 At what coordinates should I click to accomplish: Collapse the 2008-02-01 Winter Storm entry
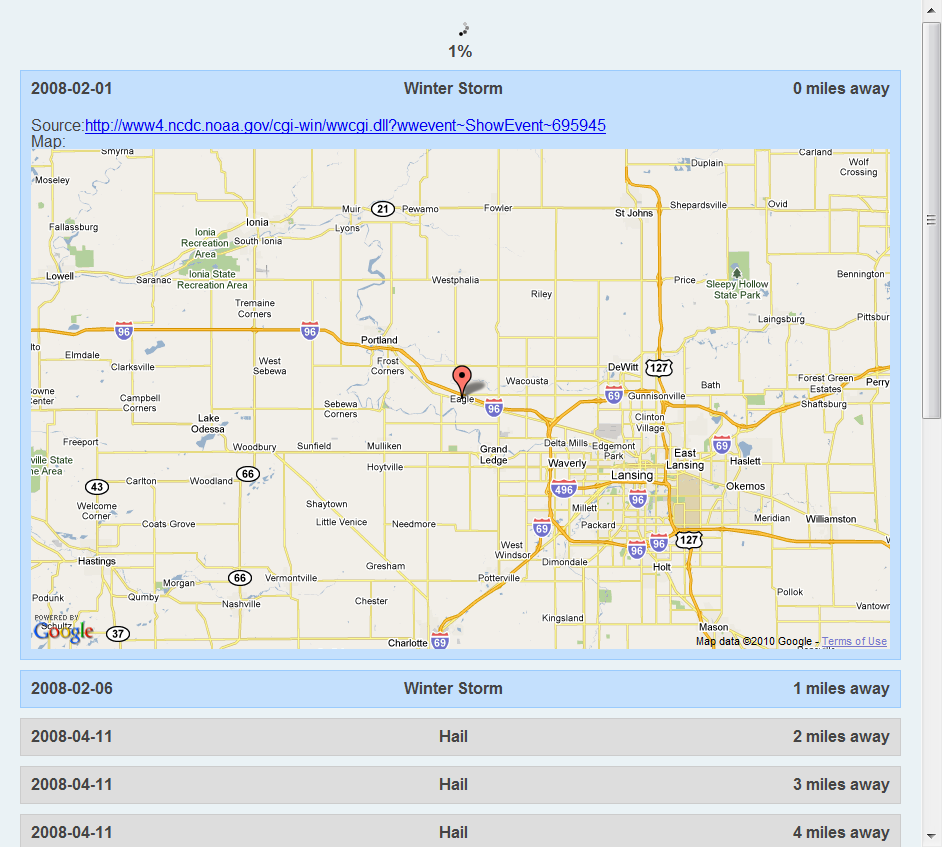tap(460, 89)
